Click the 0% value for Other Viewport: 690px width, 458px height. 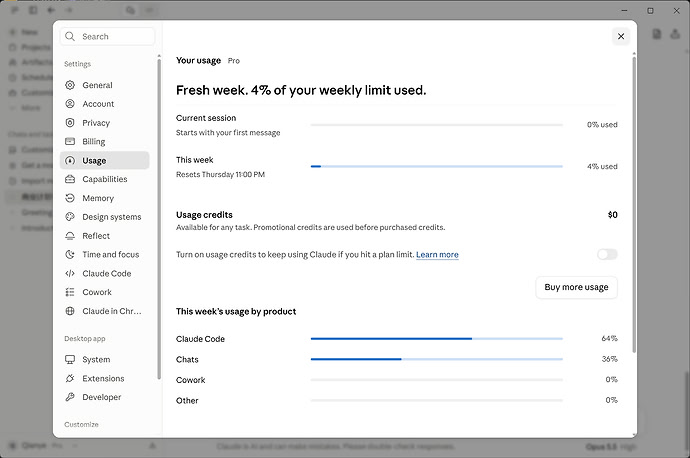(x=611, y=400)
